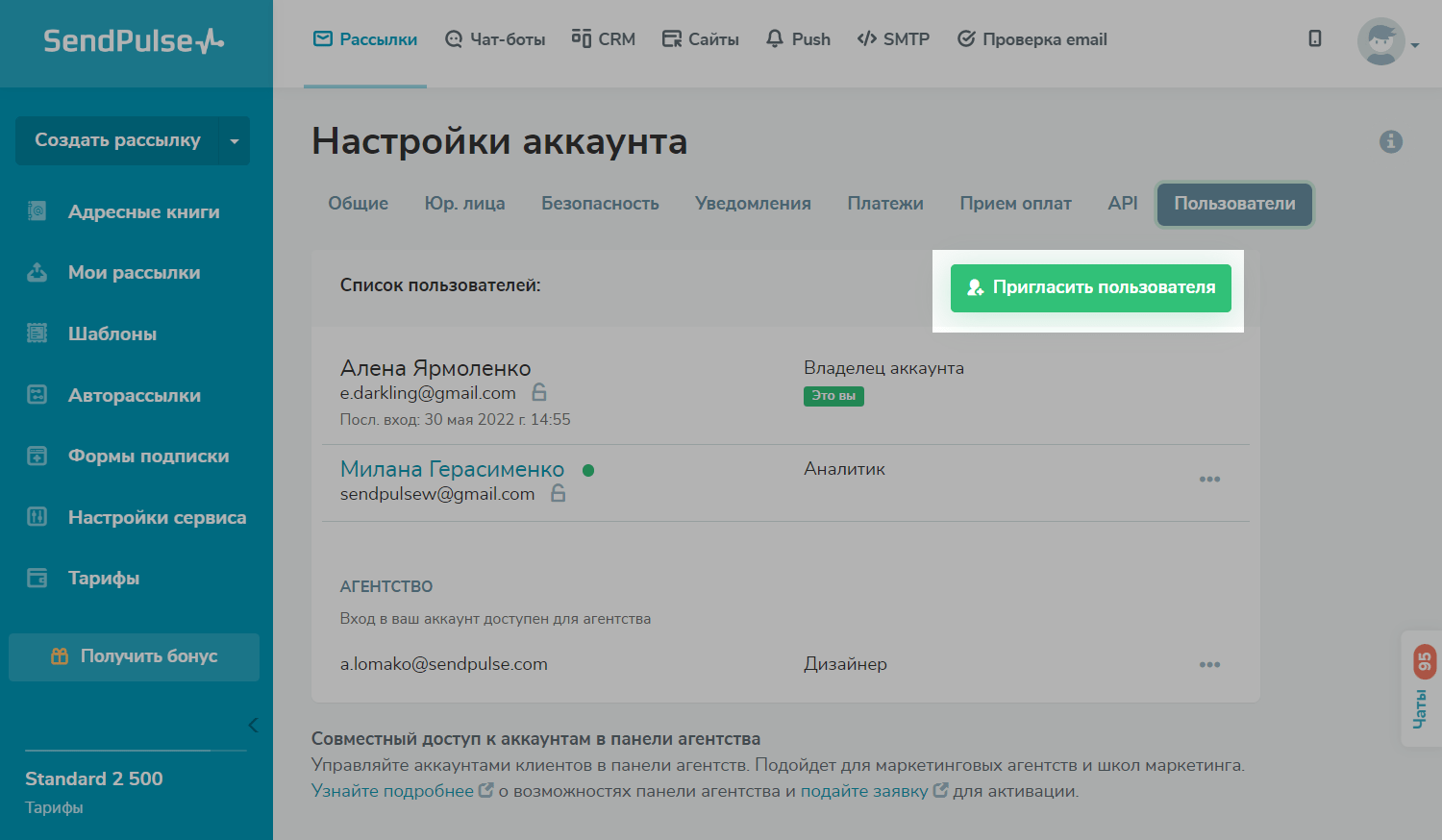Open user profile Милана Герасименко
Viewport: 1442px width, 840px height.
click(452, 469)
